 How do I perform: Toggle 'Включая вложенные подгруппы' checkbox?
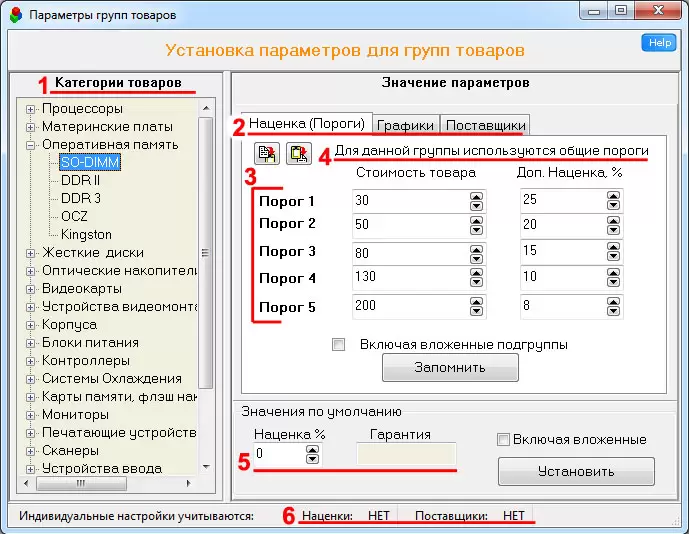(339, 344)
